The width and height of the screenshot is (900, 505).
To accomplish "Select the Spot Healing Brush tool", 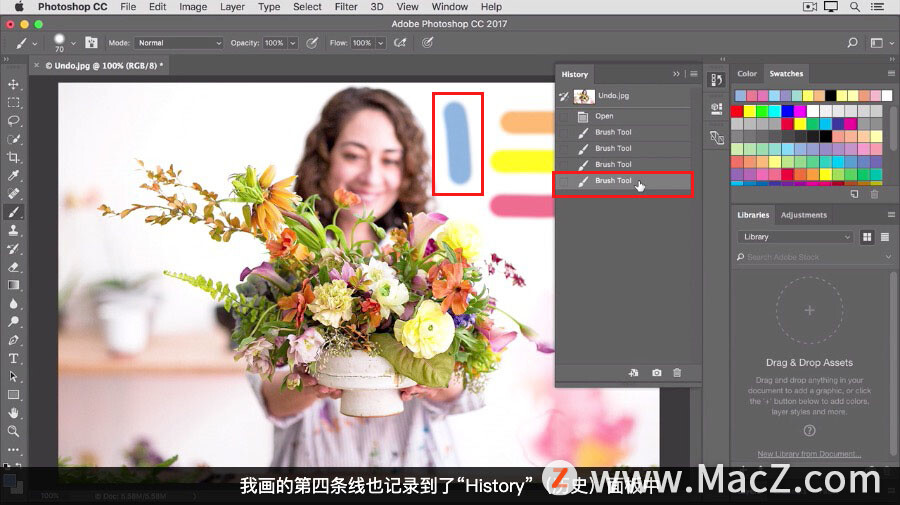I will [x=13, y=194].
